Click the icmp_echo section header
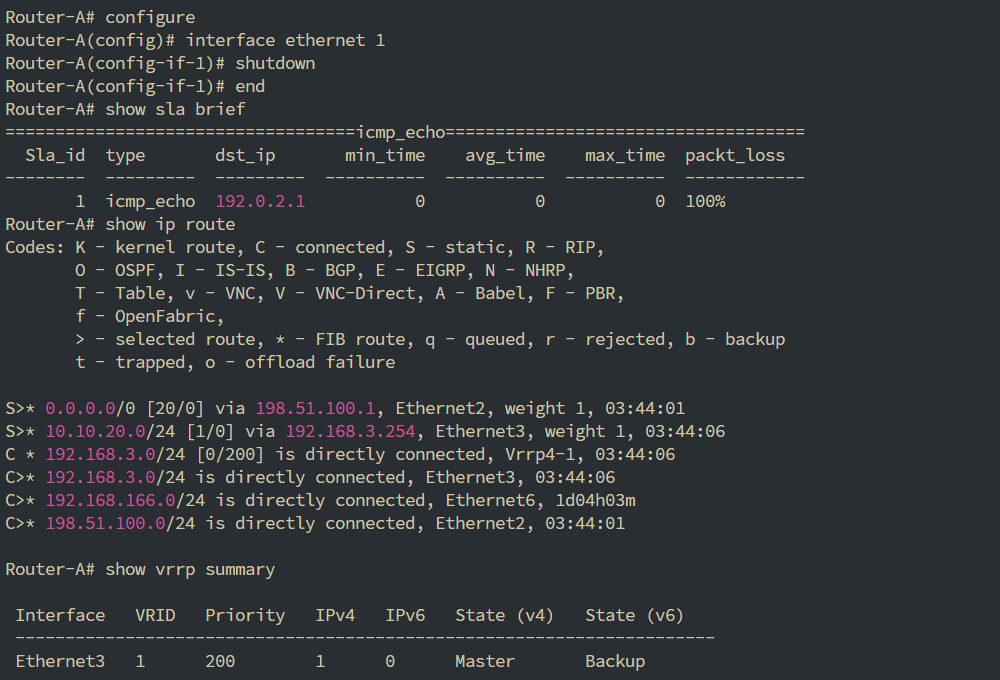This screenshot has width=1000, height=680. click(401, 133)
